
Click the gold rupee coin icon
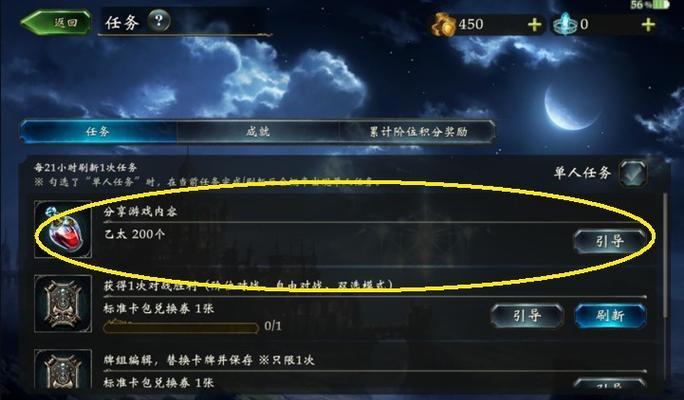point(443,24)
